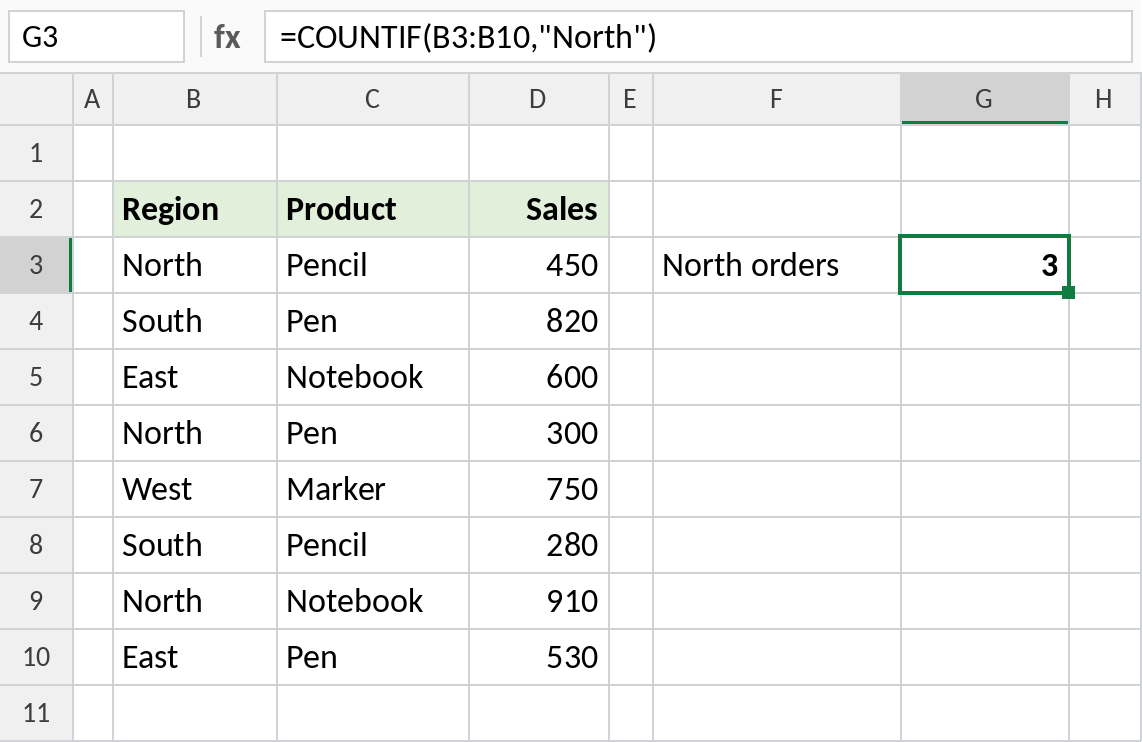Select the Notebook cell in row 5

click(372, 377)
